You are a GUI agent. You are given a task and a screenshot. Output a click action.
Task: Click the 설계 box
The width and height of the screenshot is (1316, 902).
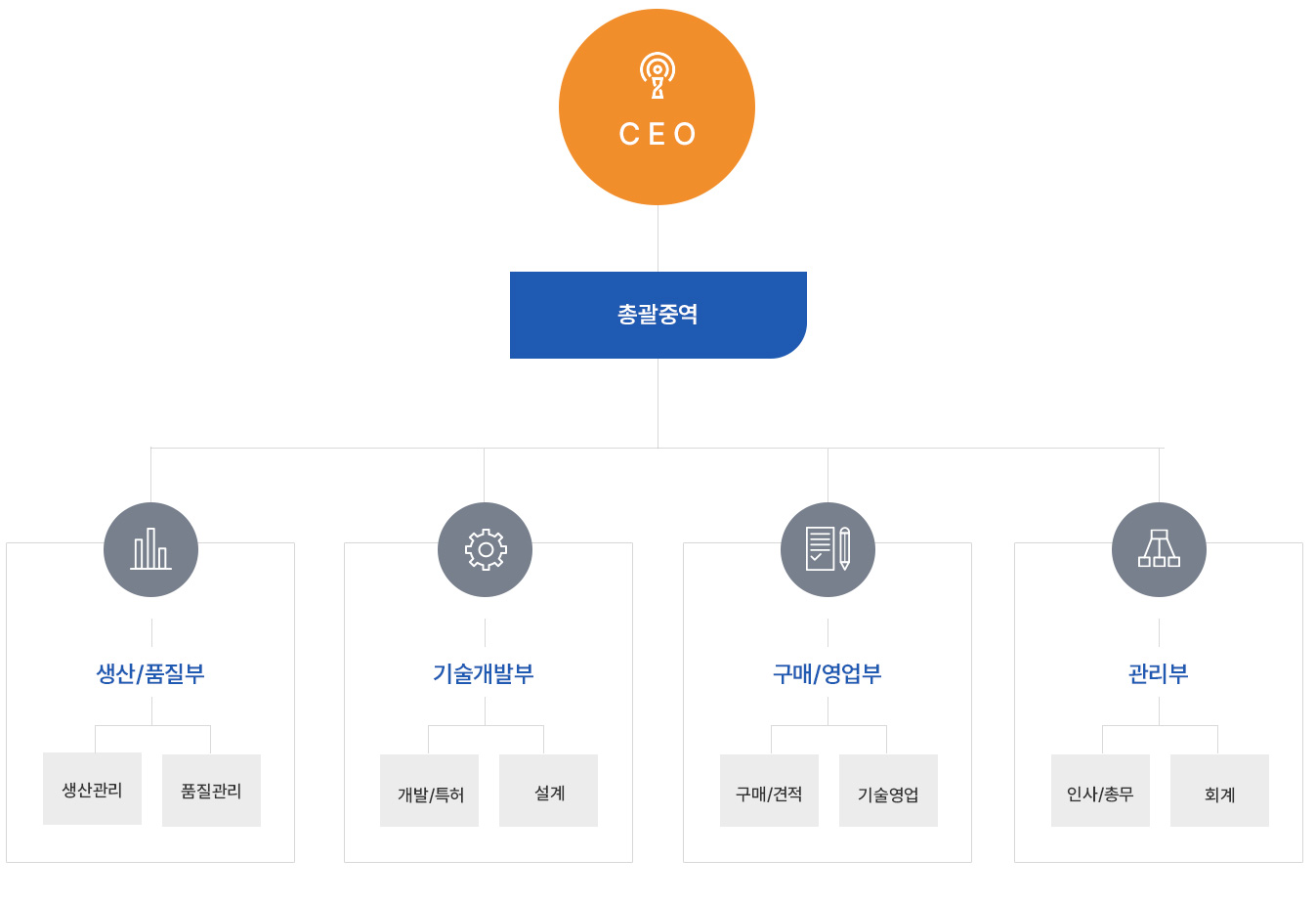[x=548, y=791]
